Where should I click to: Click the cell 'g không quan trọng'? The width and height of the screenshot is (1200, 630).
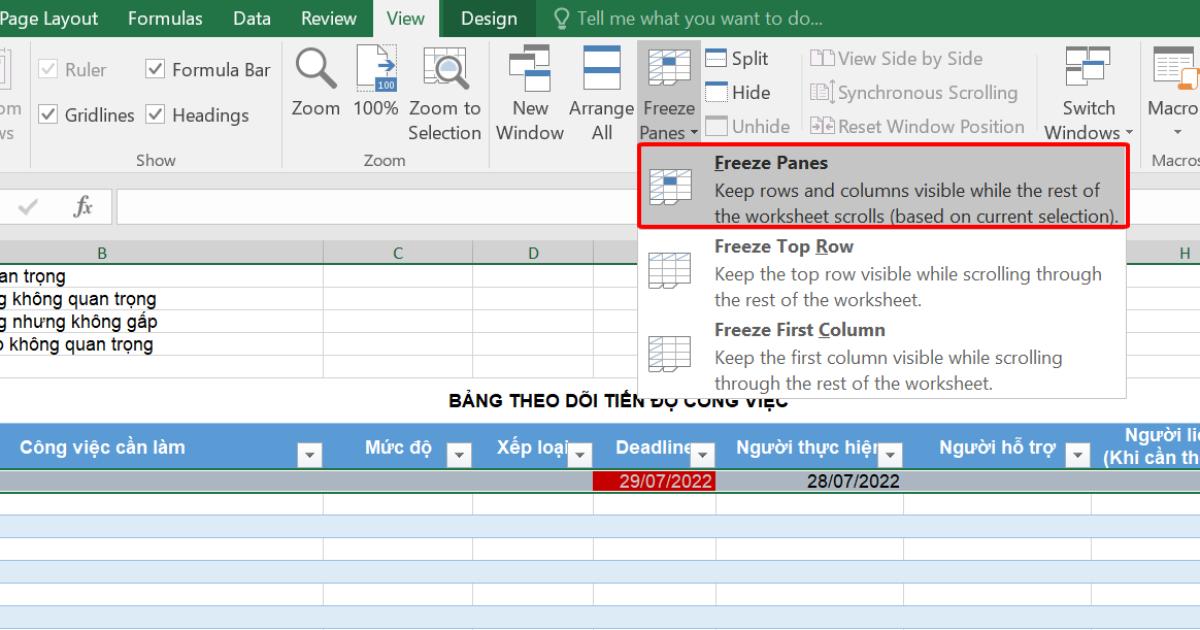pos(161,299)
